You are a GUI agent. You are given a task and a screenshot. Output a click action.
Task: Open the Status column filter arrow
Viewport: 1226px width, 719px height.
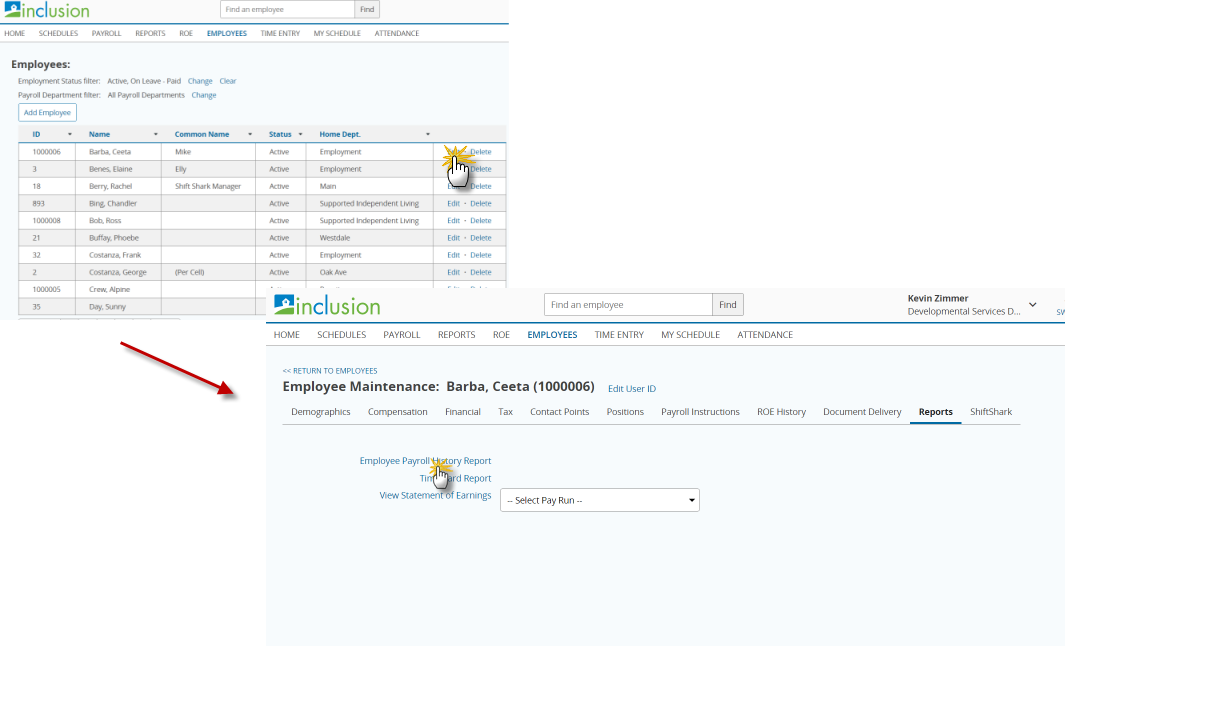pyautogui.click(x=299, y=134)
